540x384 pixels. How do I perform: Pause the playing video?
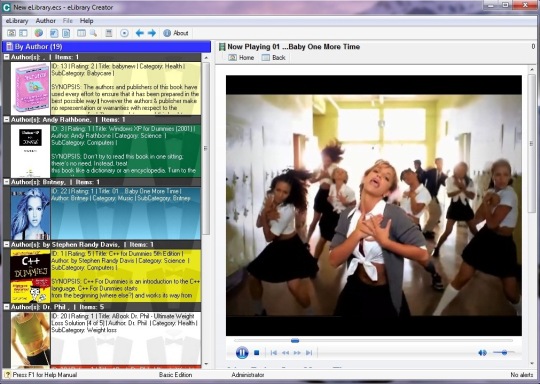[242, 353]
